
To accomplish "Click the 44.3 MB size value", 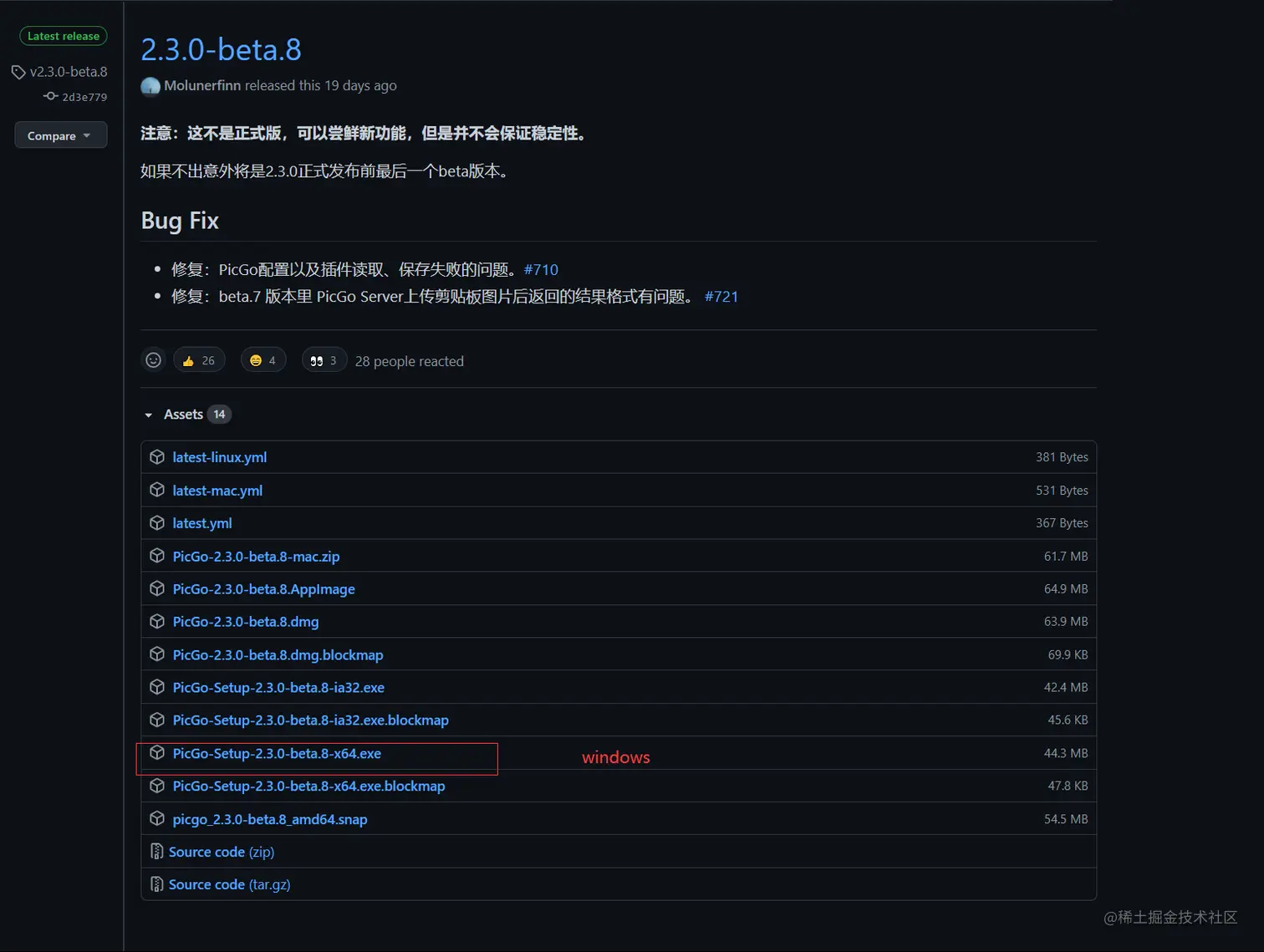I will coord(1066,753).
